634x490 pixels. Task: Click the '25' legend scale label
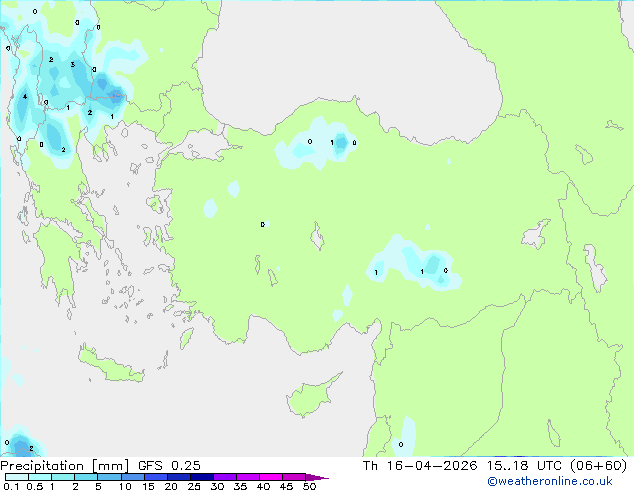(x=194, y=486)
